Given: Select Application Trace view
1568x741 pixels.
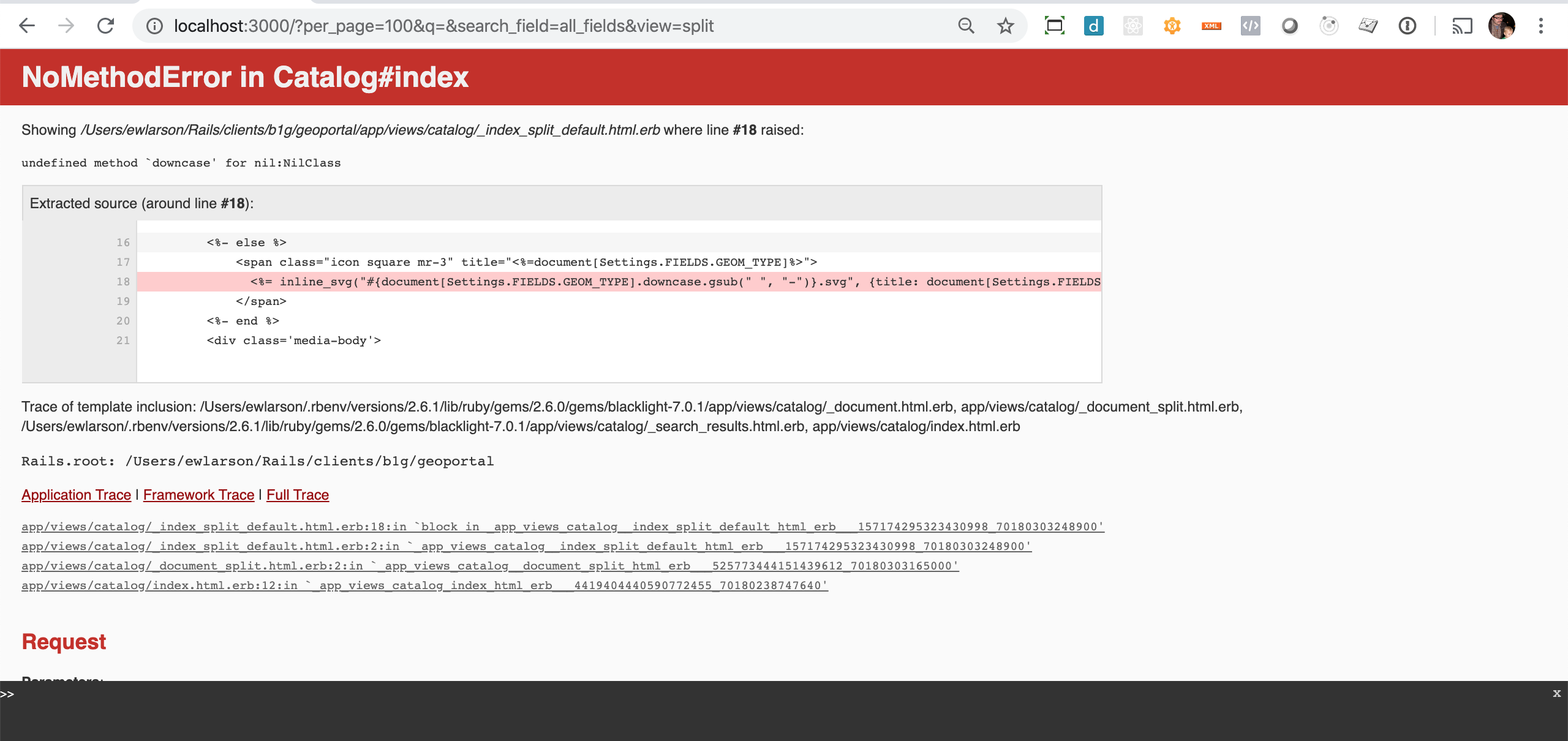Looking at the screenshot, I should coord(76,495).
